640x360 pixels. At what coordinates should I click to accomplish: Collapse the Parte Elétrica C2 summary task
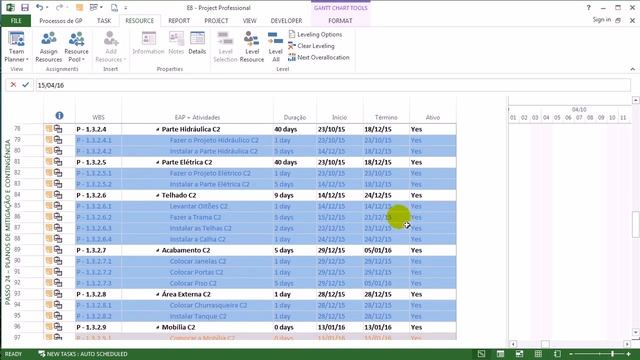click(x=158, y=162)
